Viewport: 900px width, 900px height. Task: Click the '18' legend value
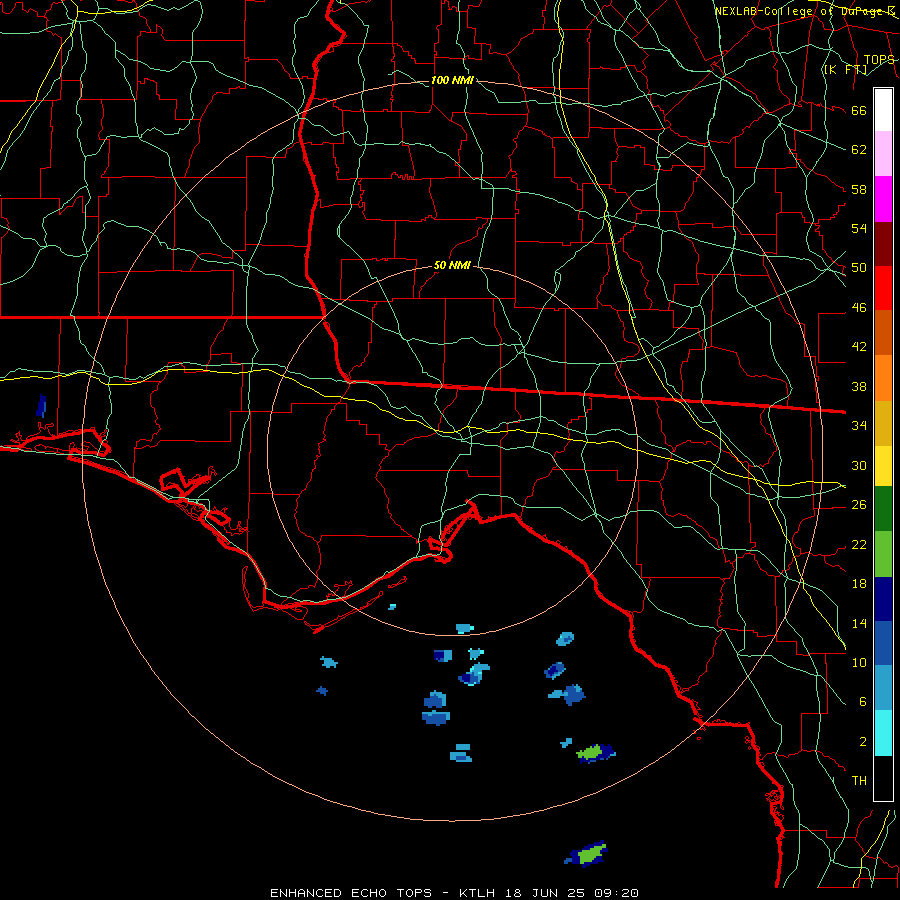click(x=859, y=584)
